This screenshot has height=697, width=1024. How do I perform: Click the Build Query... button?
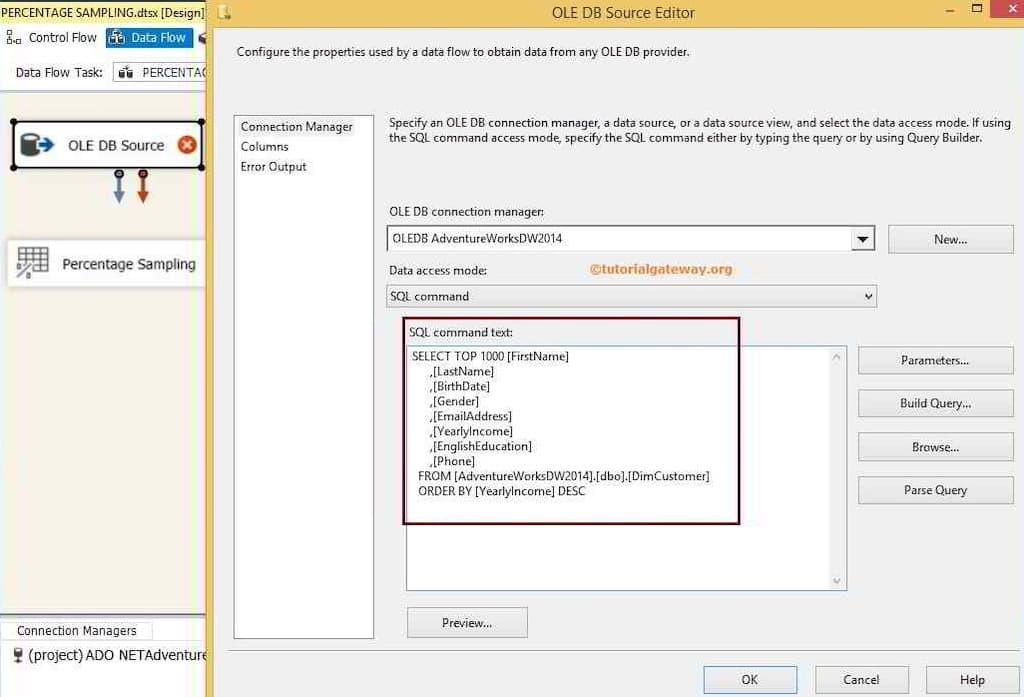point(935,404)
